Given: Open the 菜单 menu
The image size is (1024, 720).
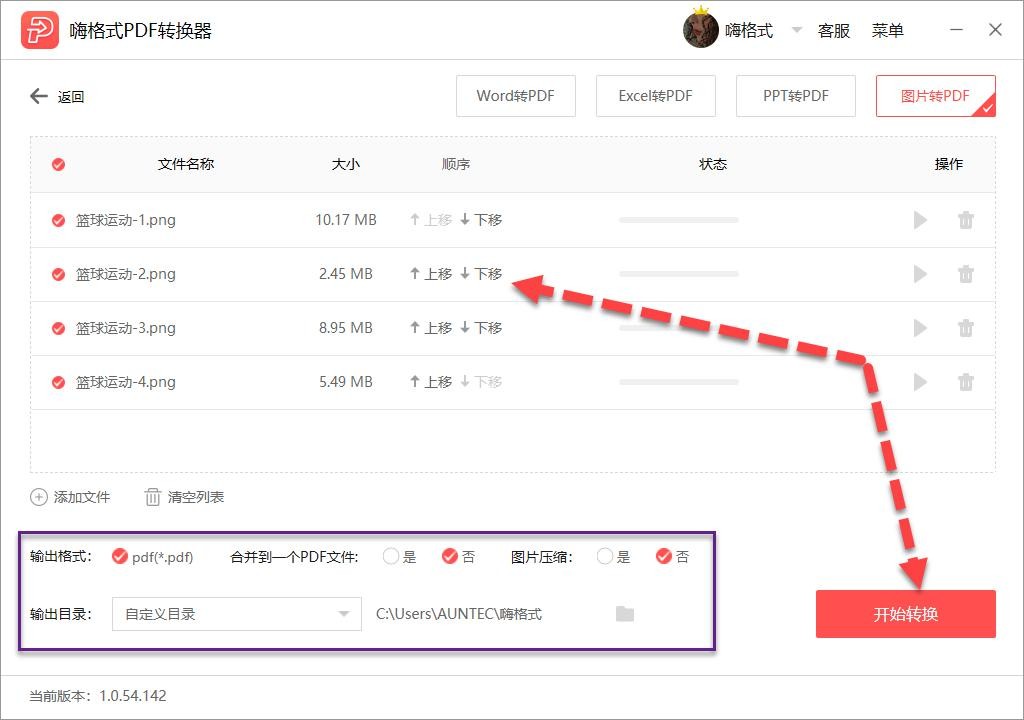Looking at the screenshot, I should 888,31.
